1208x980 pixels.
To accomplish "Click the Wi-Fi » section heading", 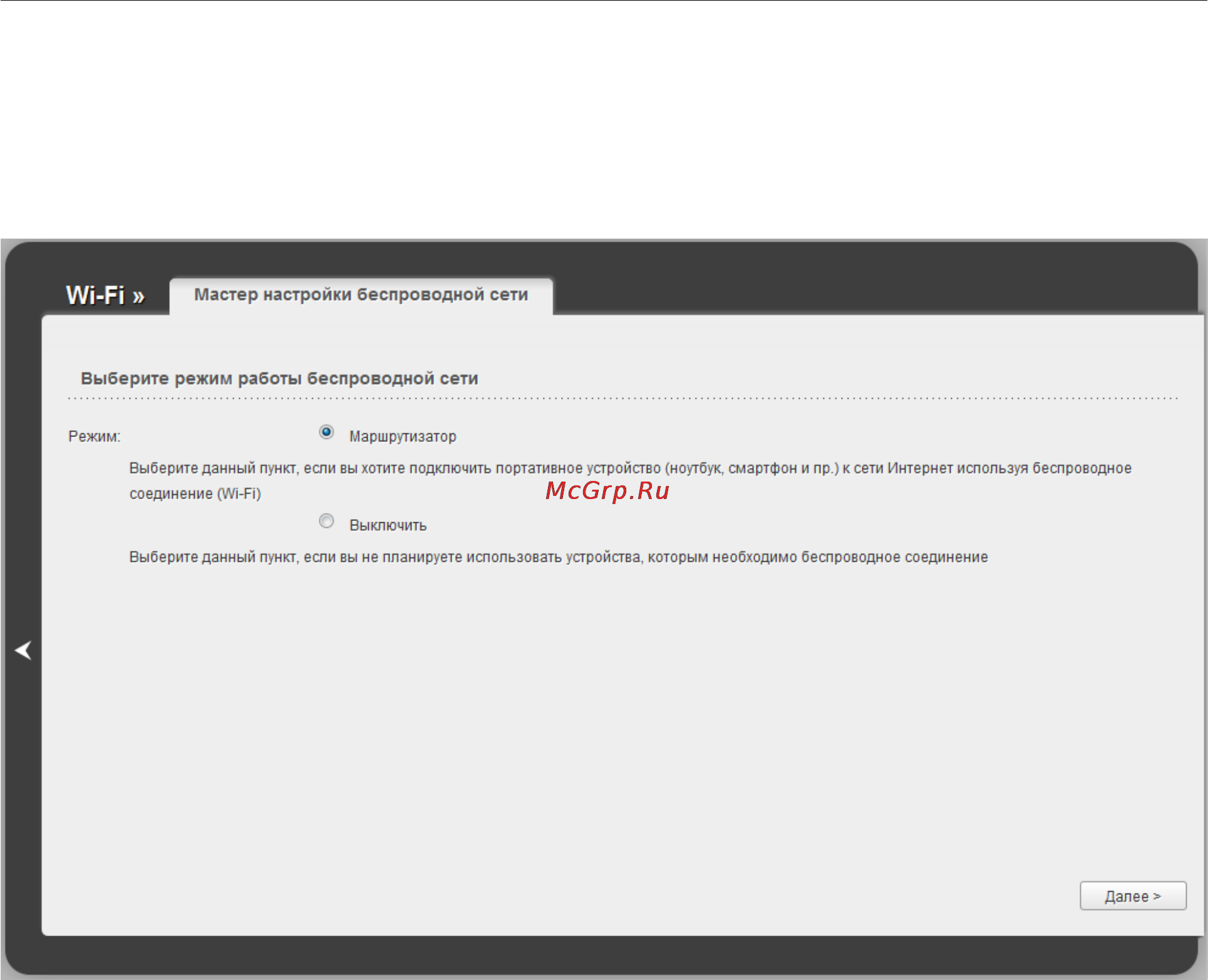I will tap(105, 295).
